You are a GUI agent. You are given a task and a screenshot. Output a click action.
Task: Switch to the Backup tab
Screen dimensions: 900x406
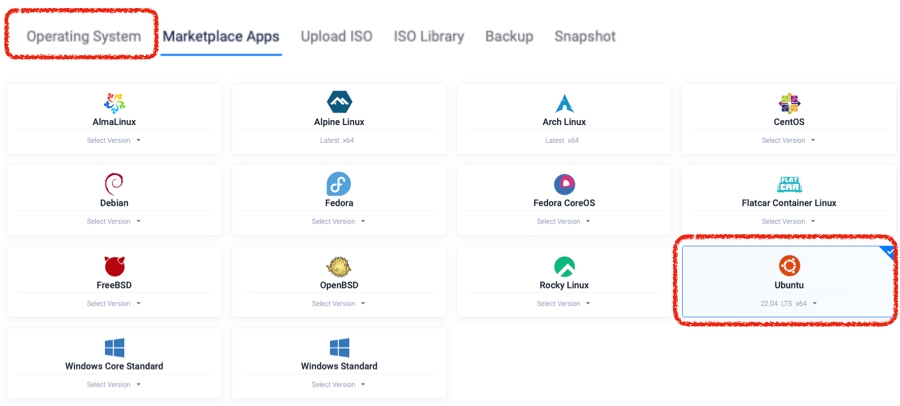(x=509, y=36)
